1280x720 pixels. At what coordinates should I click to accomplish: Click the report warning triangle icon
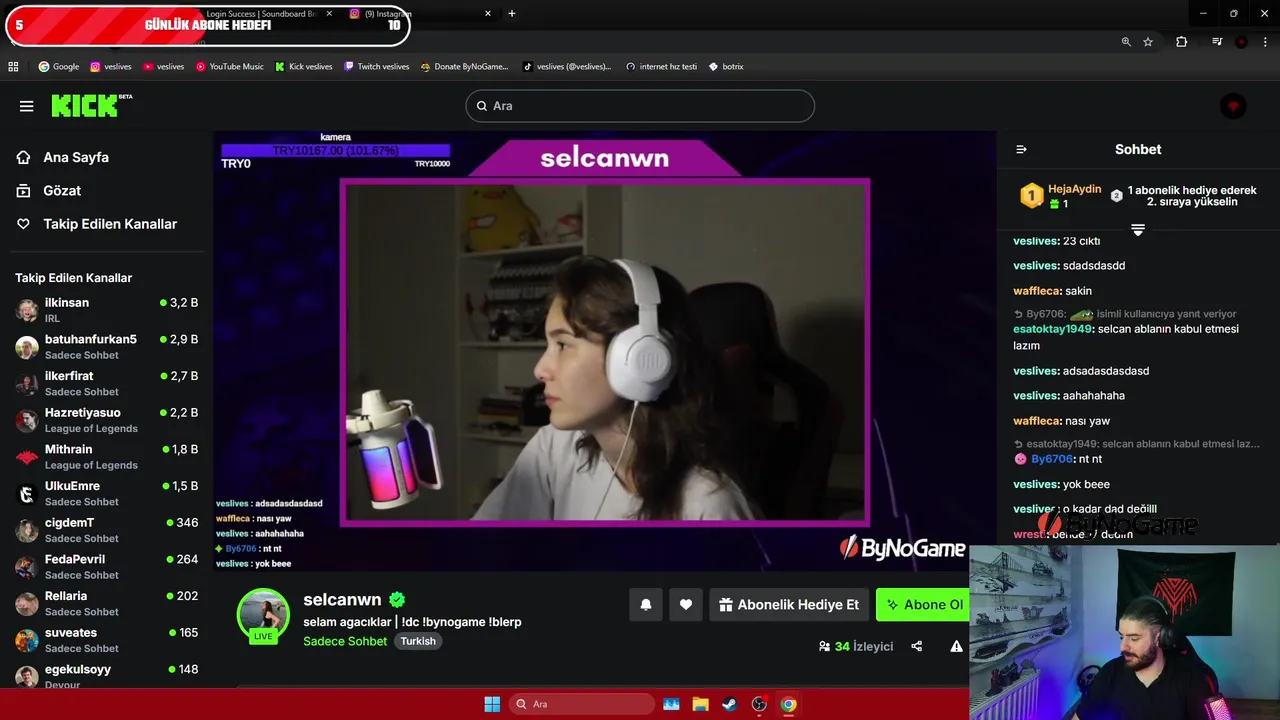tap(956, 646)
